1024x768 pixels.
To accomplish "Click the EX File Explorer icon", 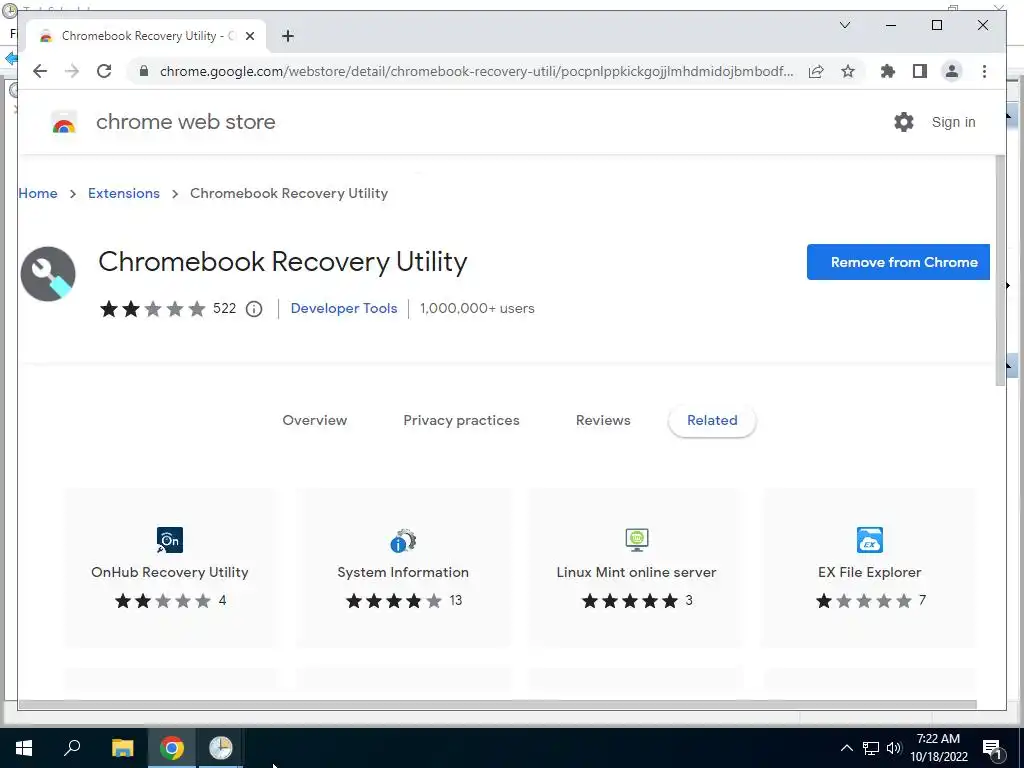I will (x=870, y=540).
